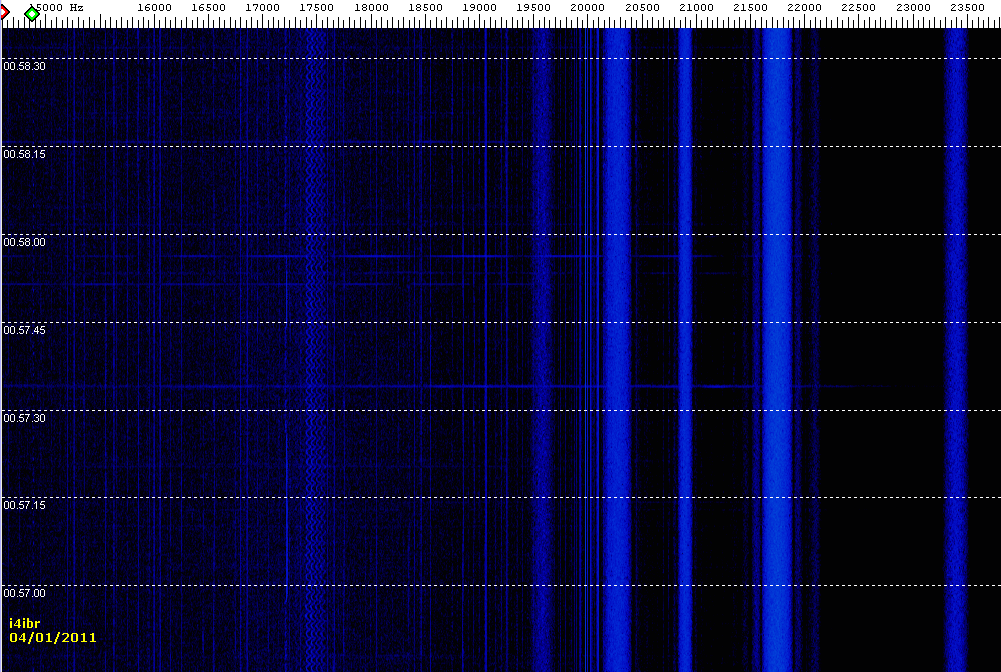
Task: Click the 00.57.45 time label
Action: pyautogui.click(x=24, y=331)
